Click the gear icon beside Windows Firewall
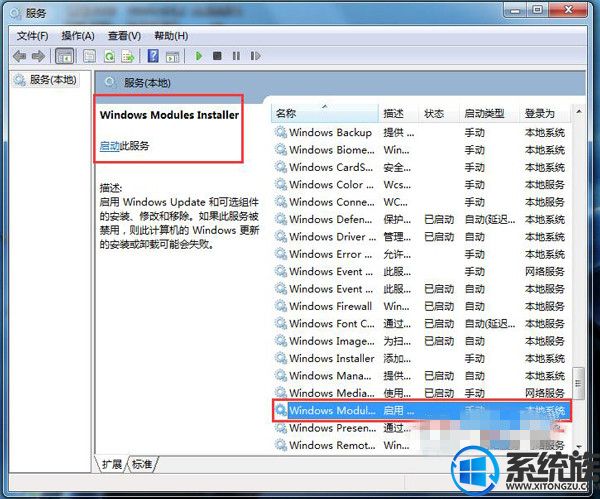The image size is (600, 499). (x=280, y=306)
